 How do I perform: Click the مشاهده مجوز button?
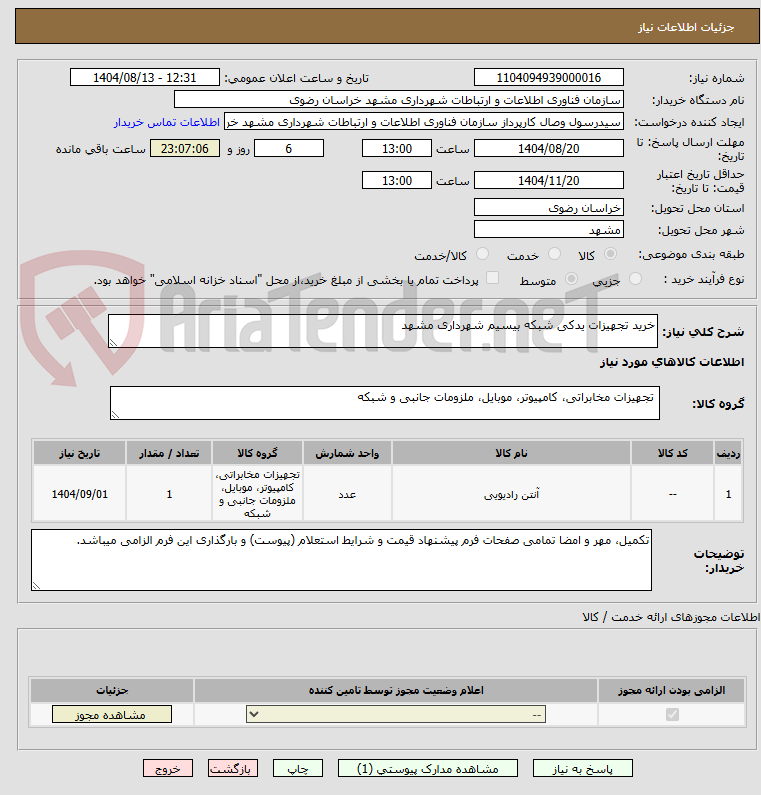click(x=112, y=714)
